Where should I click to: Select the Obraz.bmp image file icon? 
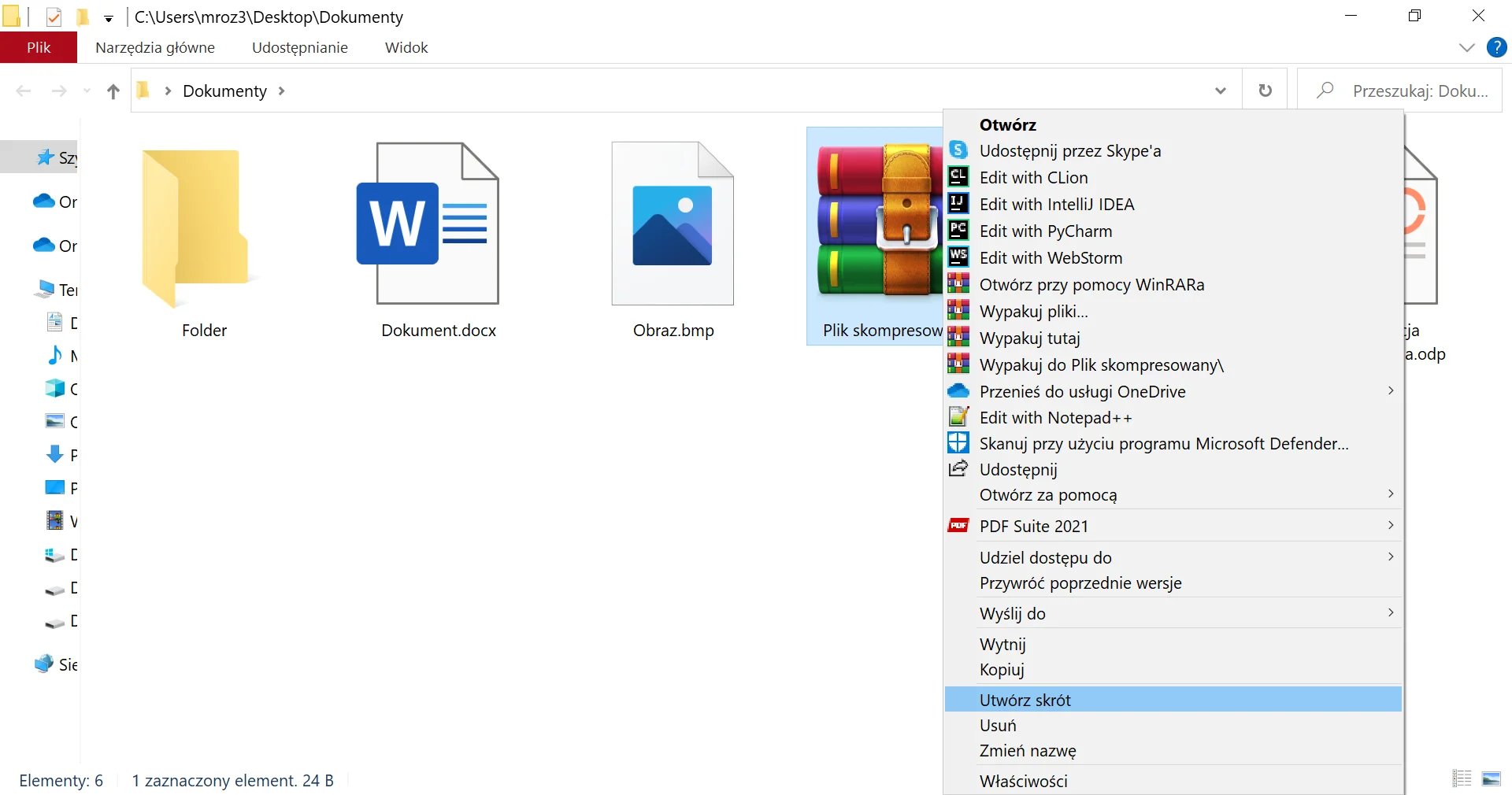coord(673,224)
